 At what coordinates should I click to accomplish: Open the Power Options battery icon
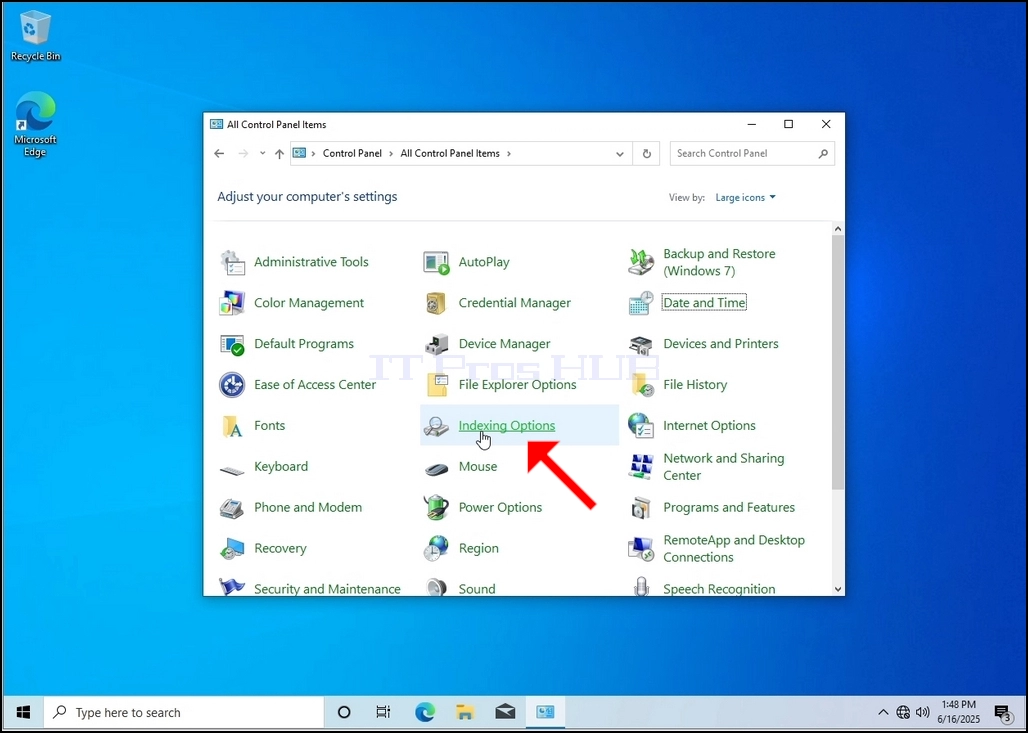437,507
